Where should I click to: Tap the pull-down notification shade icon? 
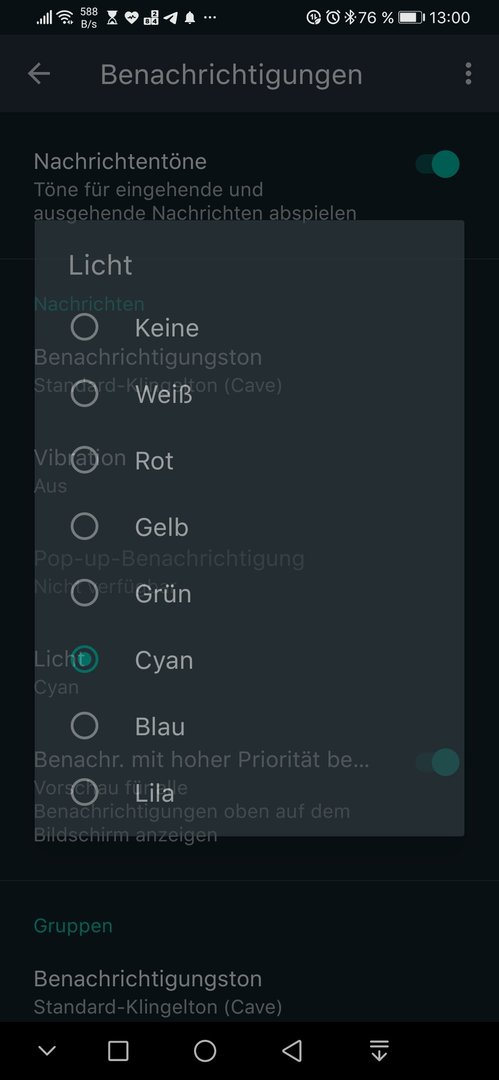(379, 1050)
